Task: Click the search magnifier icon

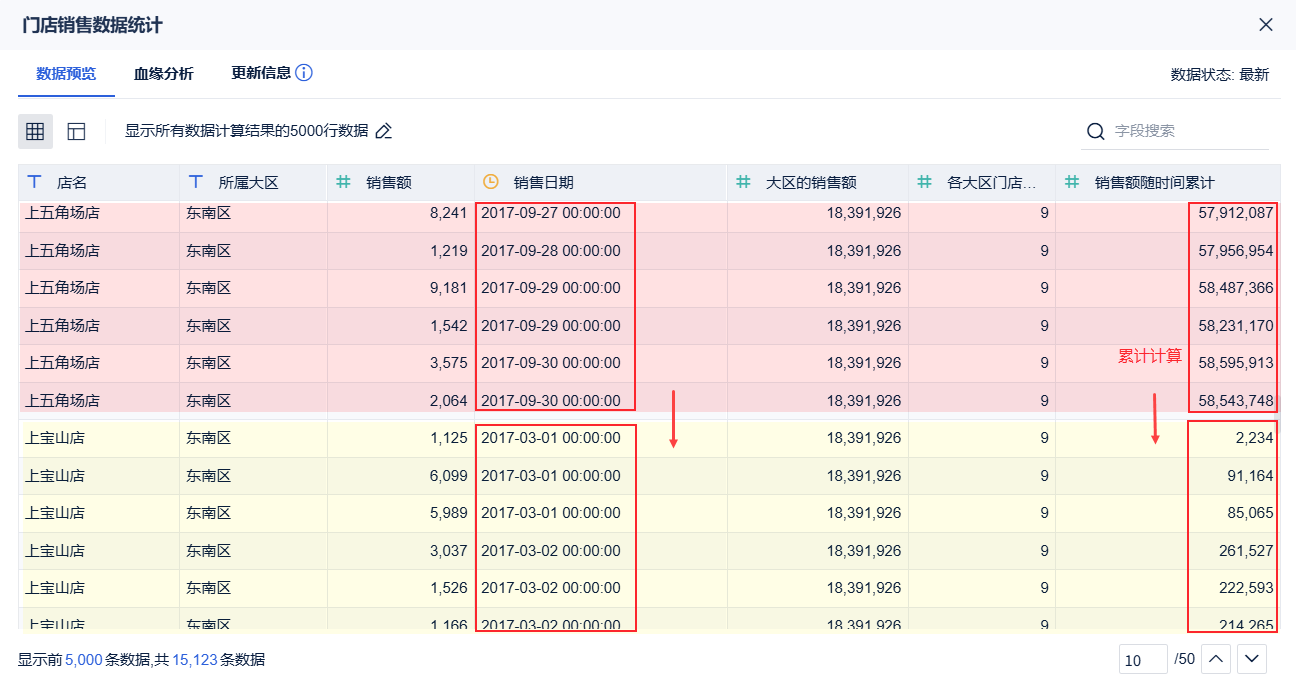Action: (1096, 131)
